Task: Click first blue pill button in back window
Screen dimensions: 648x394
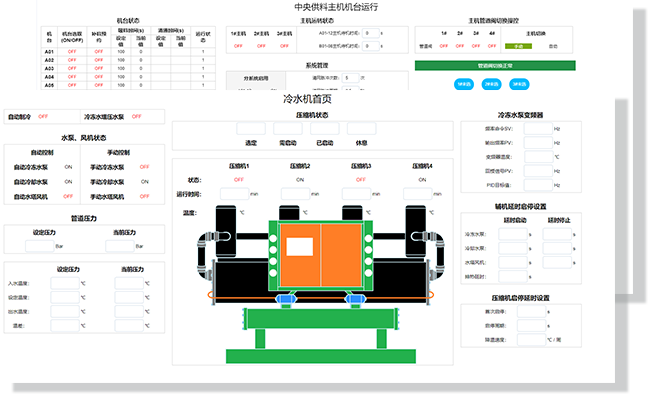Action: tap(464, 84)
